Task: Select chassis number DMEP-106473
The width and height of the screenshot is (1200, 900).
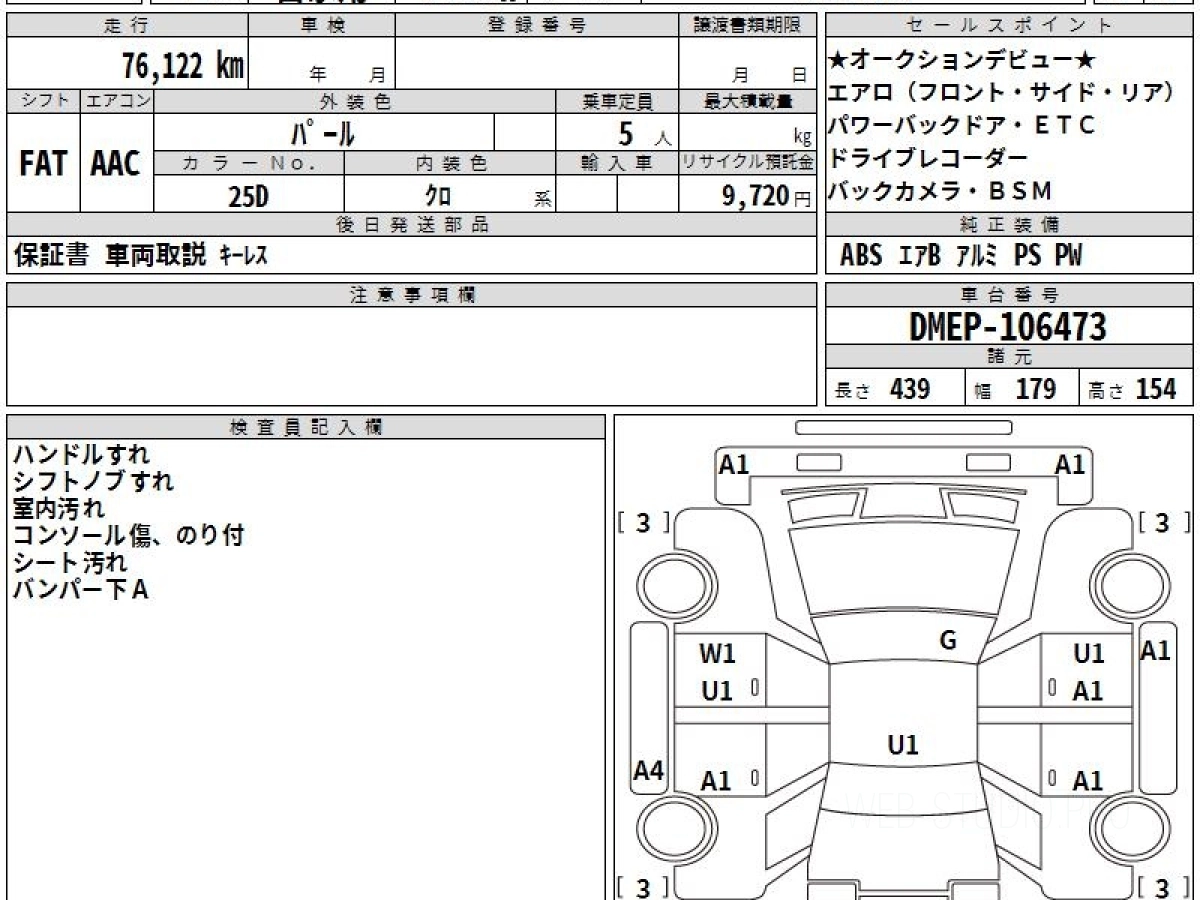Action: point(1008,326)
